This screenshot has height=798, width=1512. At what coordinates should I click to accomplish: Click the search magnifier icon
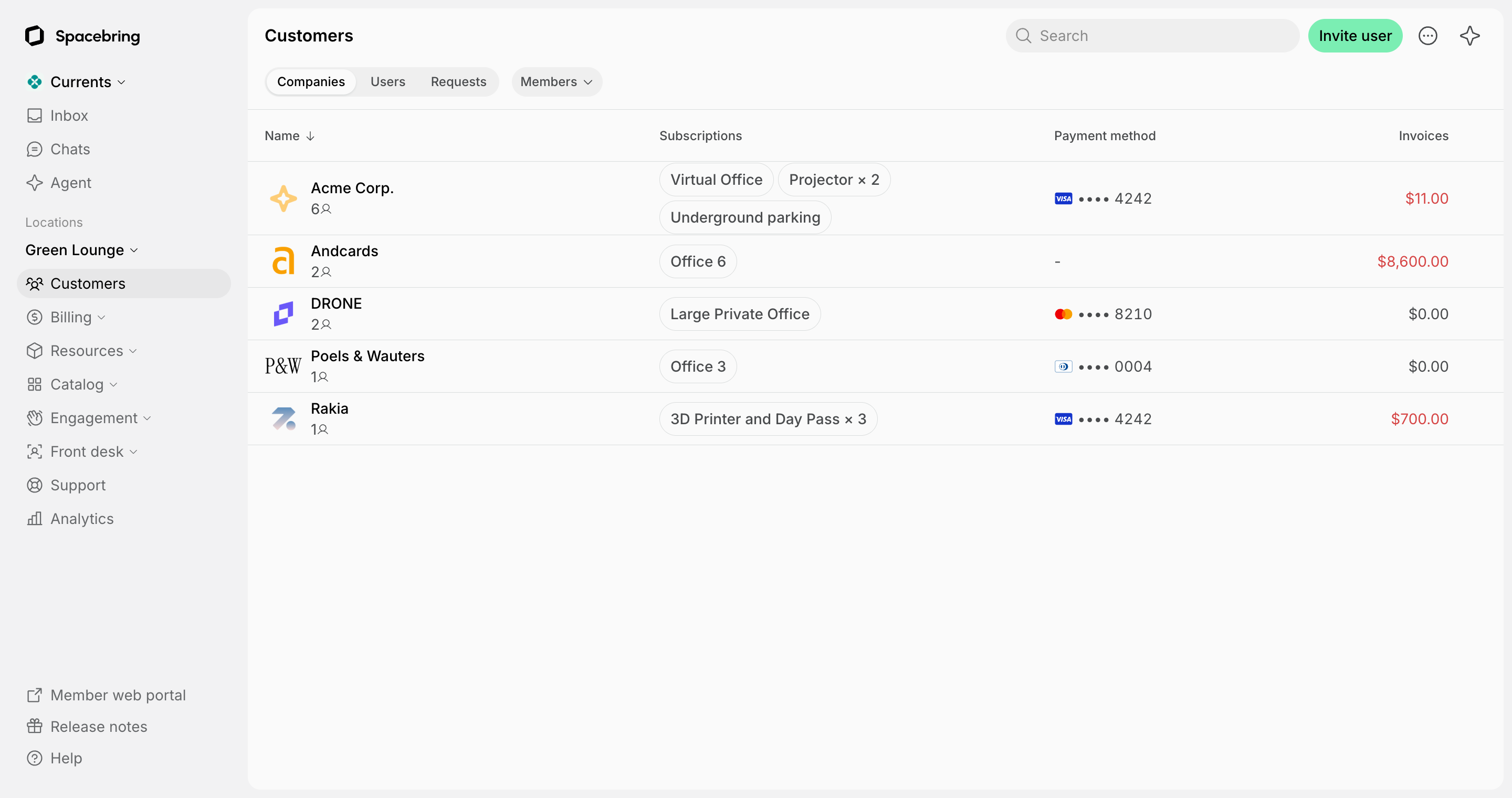point(1023,36)
